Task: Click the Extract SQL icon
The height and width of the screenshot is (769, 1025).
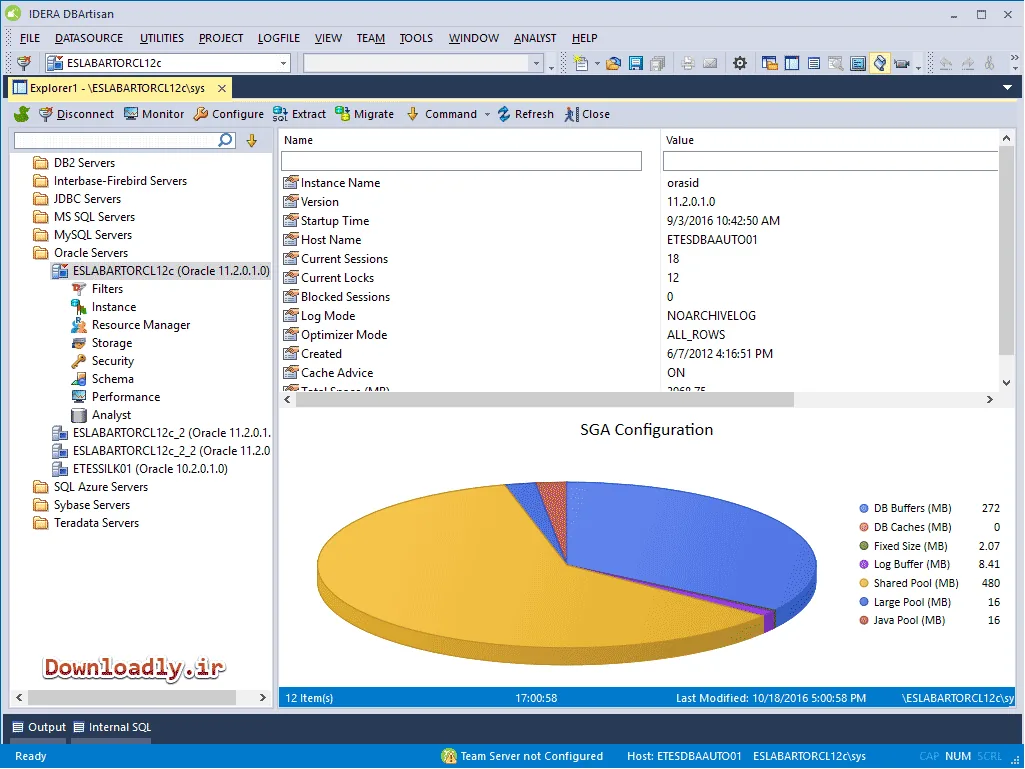Action: coord(280,114)
